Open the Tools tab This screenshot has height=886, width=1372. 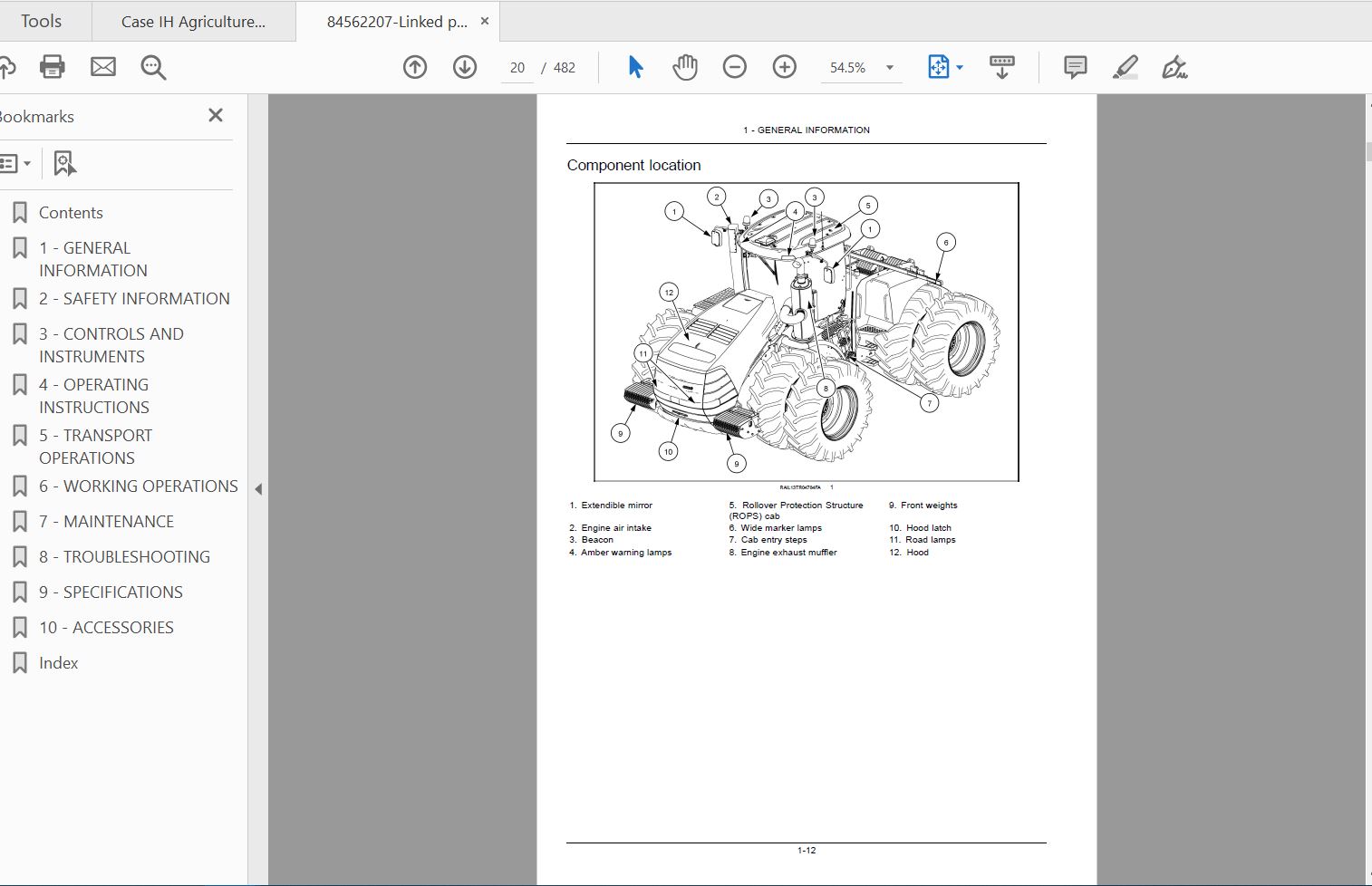(42, 21)
